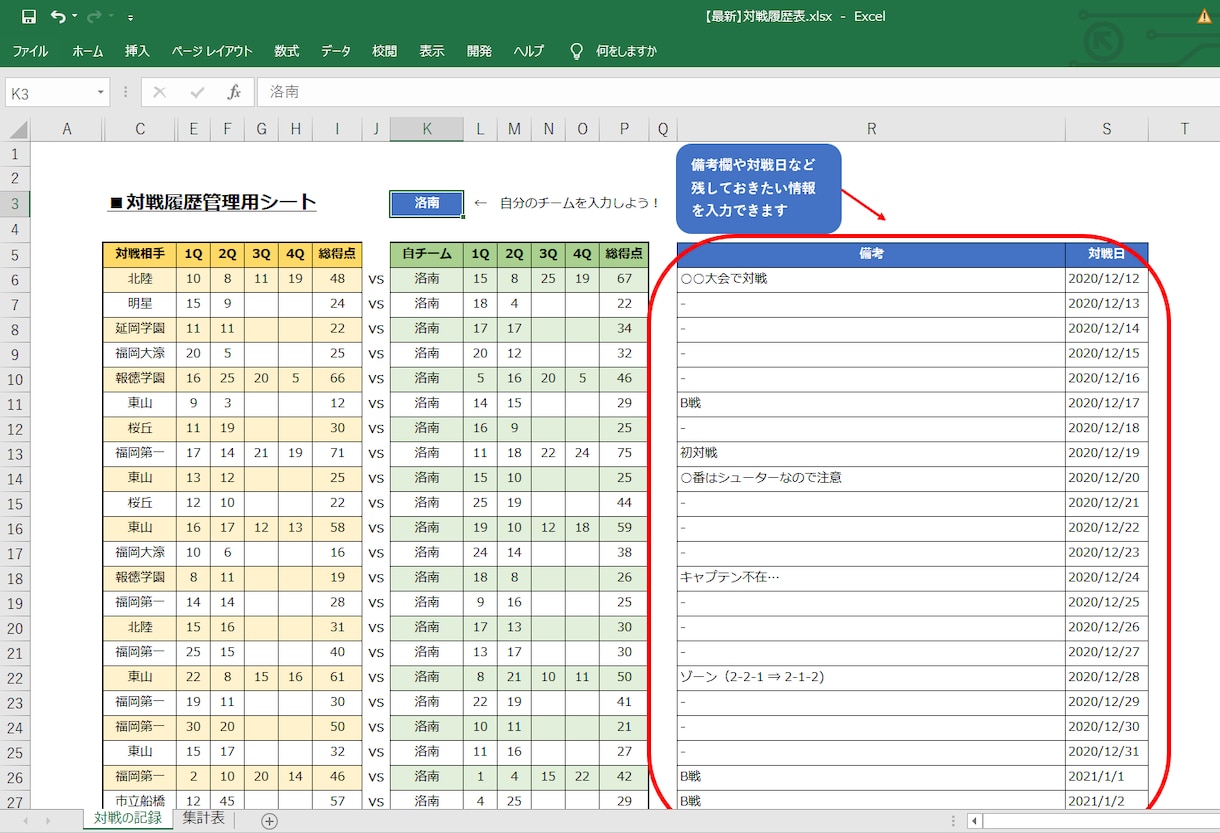Open Customize Quick Access Toolbar dropdown

point(131,17)
